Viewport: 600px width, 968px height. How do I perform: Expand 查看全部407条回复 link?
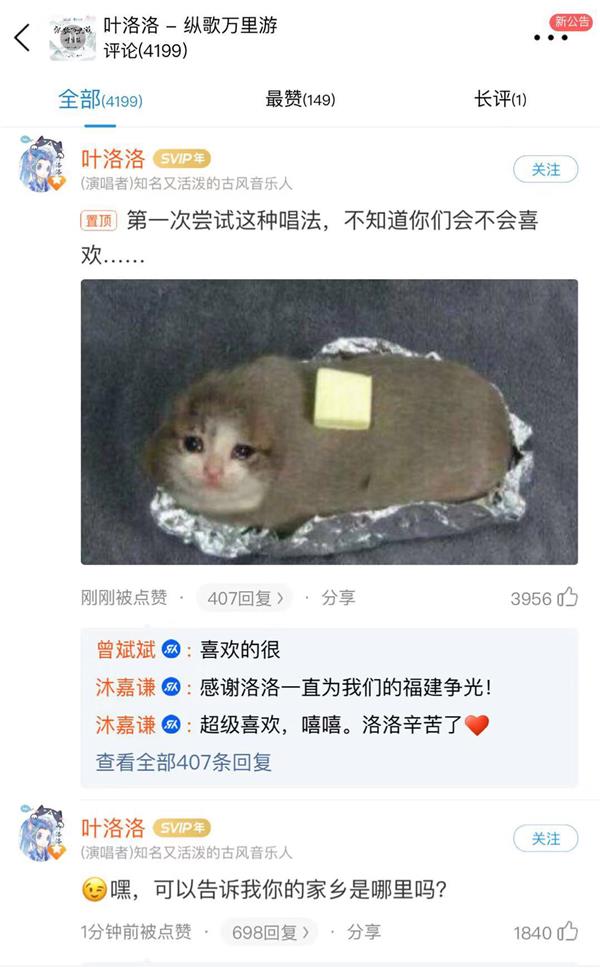coord(183,762)
